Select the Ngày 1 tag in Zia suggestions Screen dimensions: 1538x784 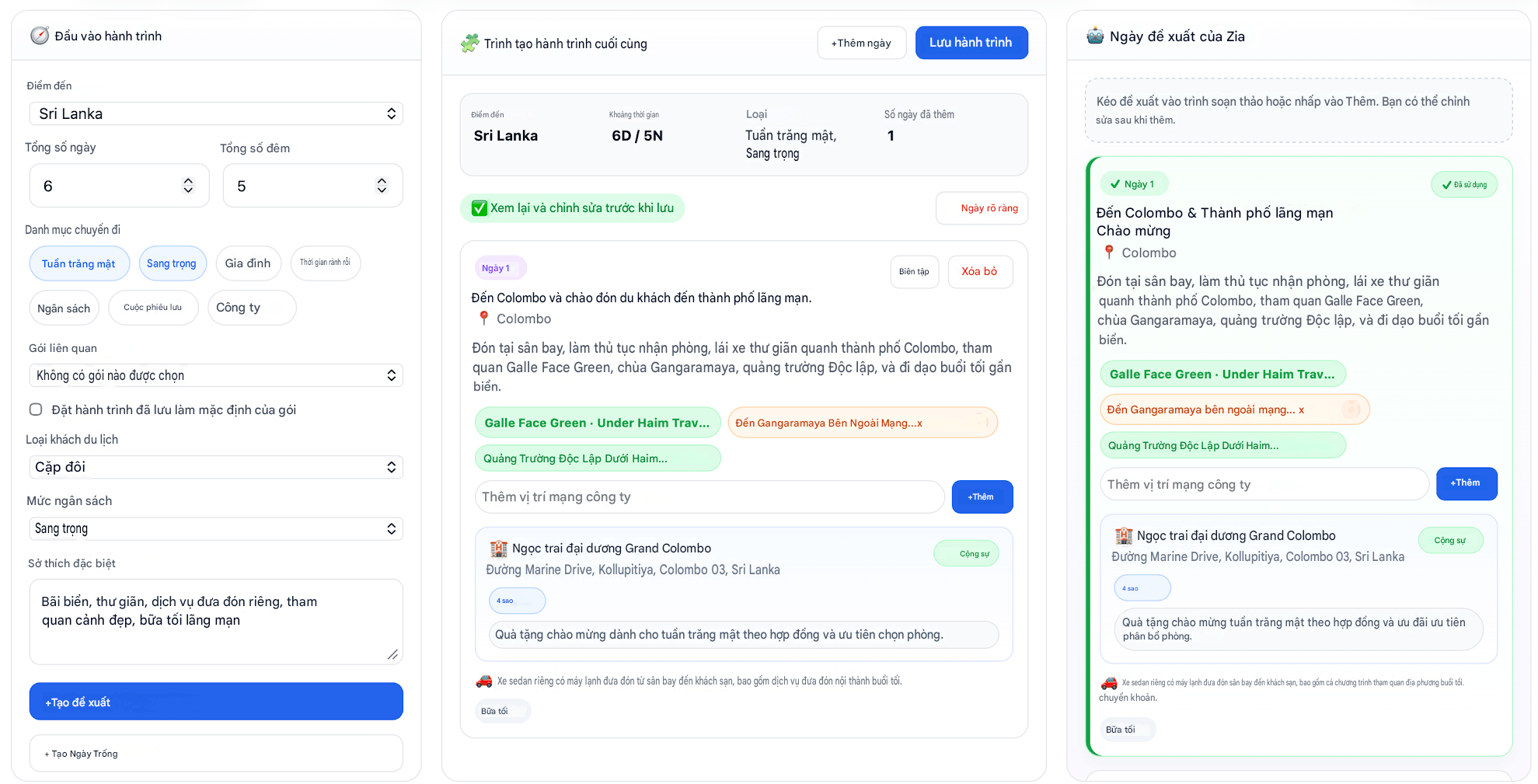coord(1134,184)
